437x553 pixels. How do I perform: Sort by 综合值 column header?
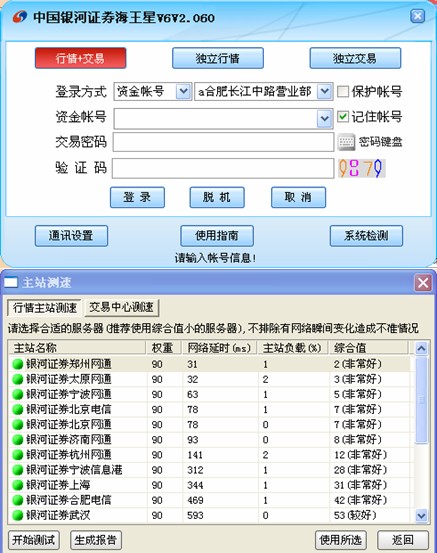pyautogui.click(x=369, y=348)
